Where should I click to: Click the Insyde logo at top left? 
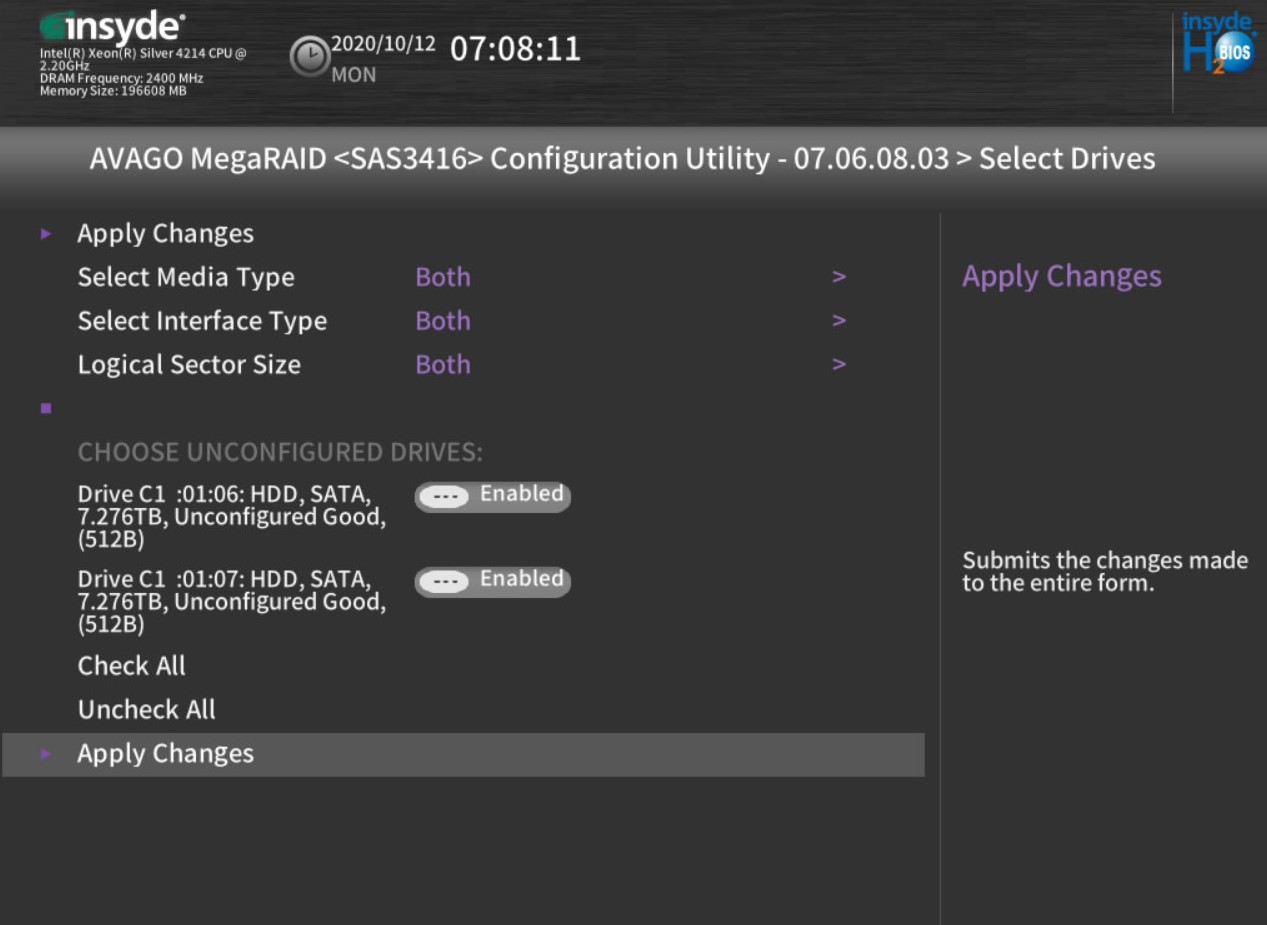click(112, 27)
